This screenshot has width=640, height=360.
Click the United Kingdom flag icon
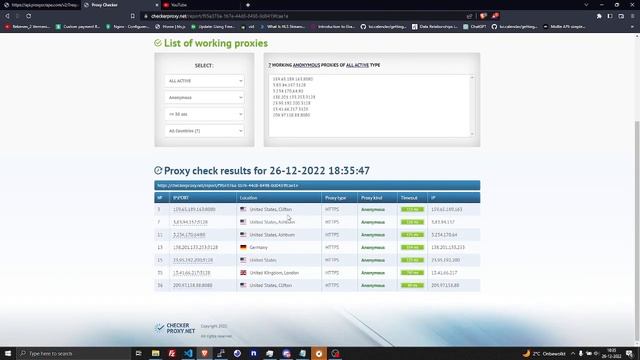tap(243, 273)
